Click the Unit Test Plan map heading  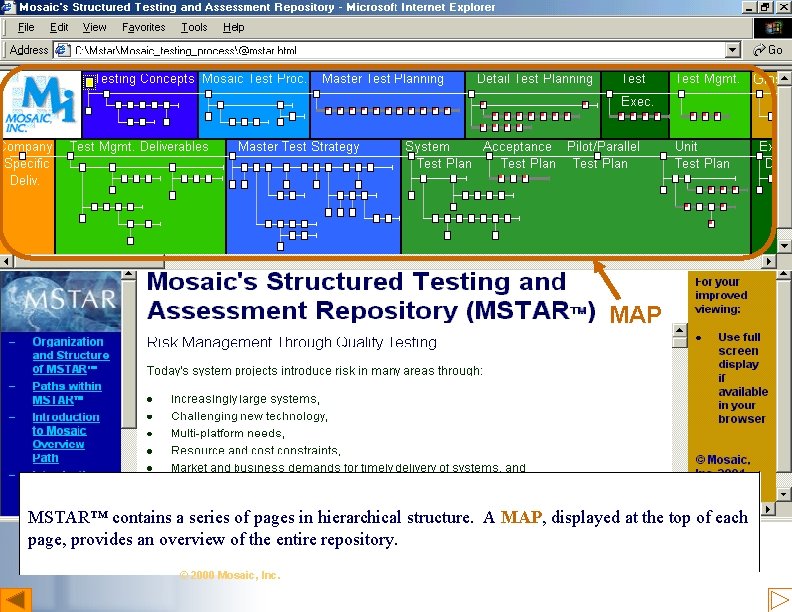pyautogui.click(x=702, y=155)
